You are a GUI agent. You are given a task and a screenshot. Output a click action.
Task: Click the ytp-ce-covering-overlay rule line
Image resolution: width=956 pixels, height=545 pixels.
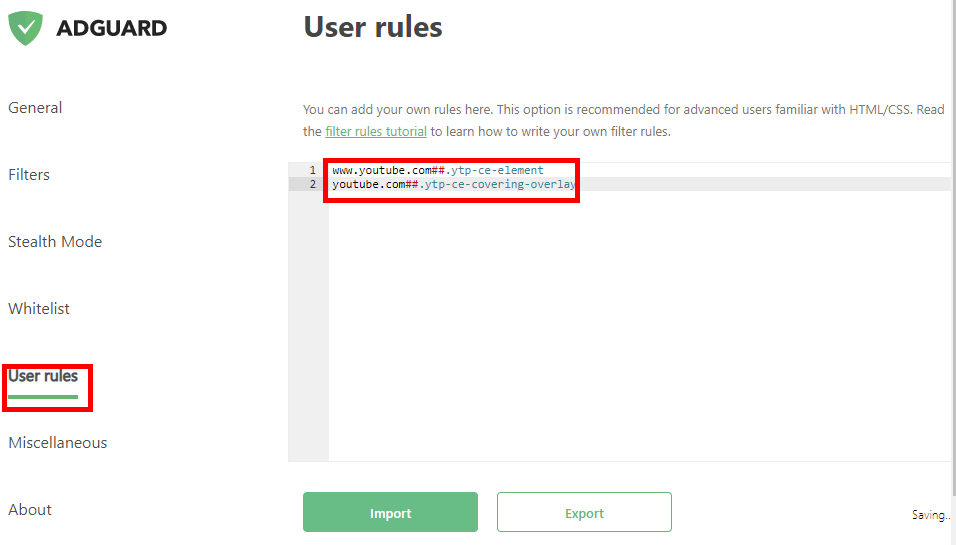click(x=454, y=184)
